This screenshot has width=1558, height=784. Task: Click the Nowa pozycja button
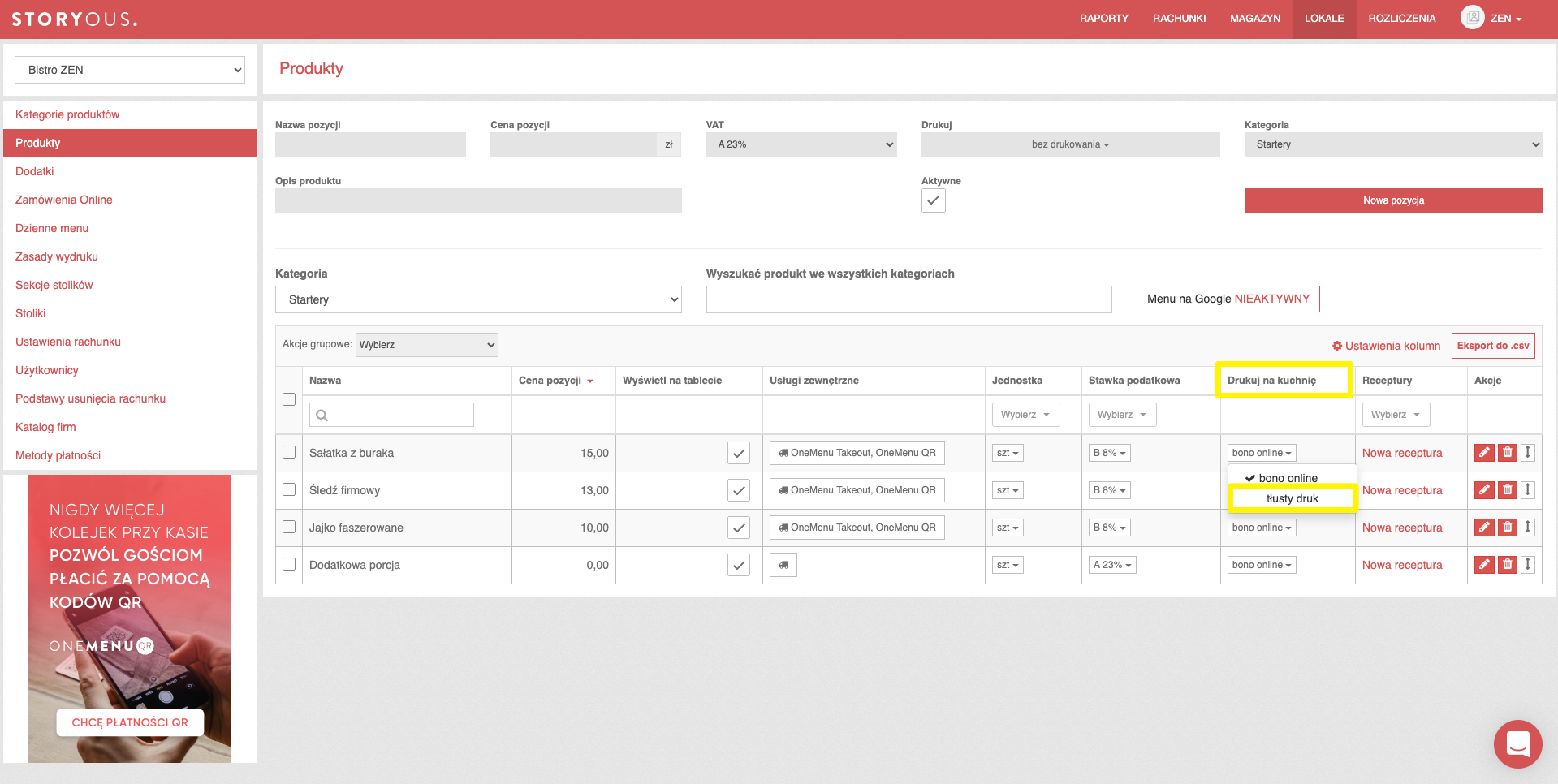1393,200
